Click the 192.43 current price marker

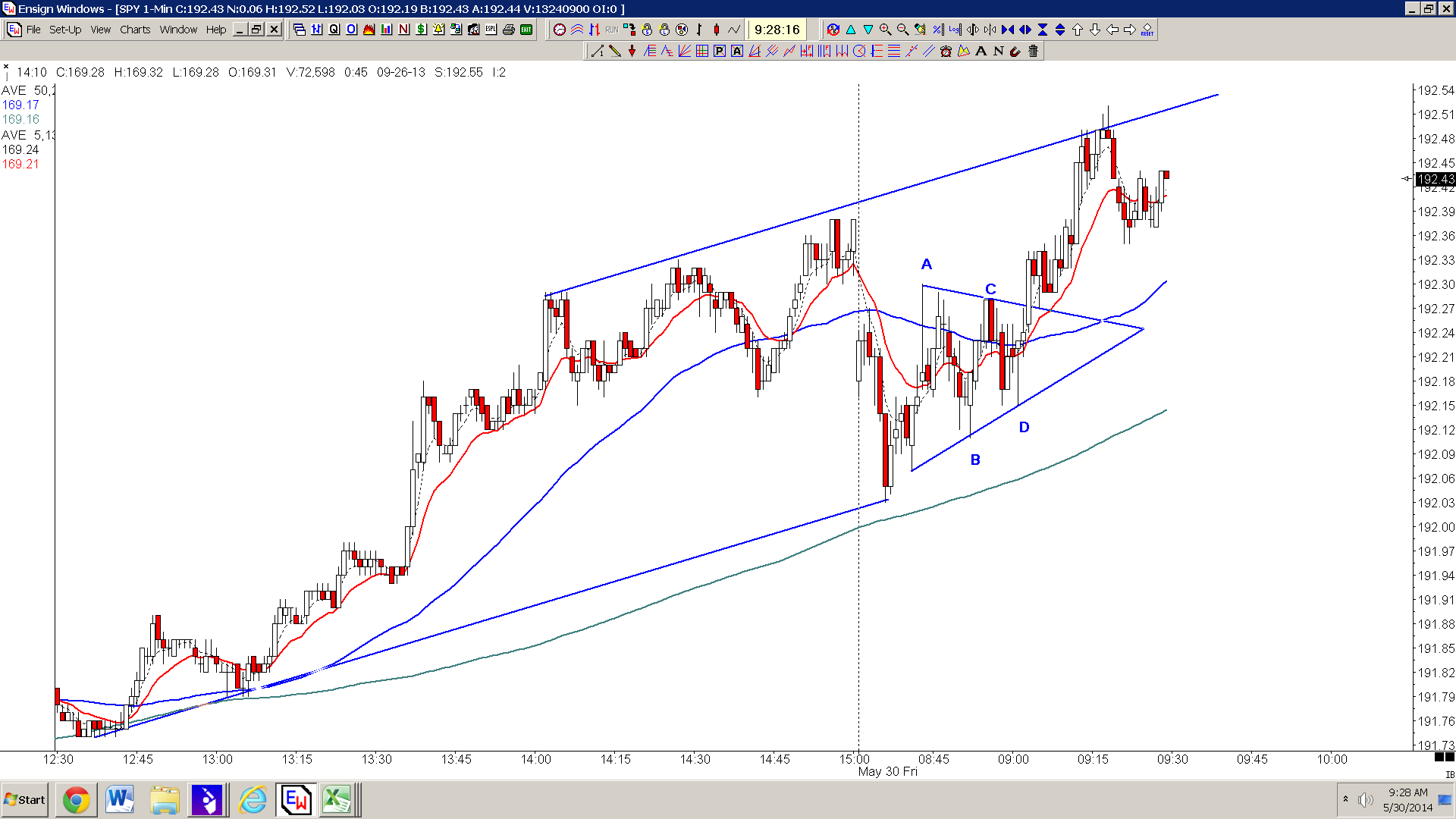point(1436,179)
